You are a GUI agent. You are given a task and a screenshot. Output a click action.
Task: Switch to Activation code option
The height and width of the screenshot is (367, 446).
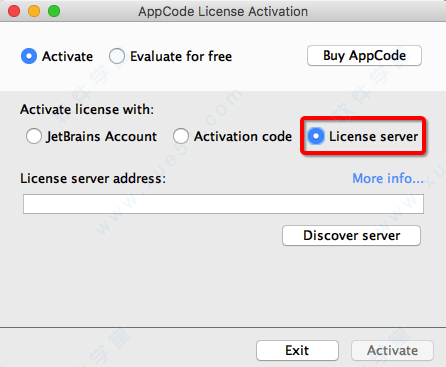coord(181,136)
